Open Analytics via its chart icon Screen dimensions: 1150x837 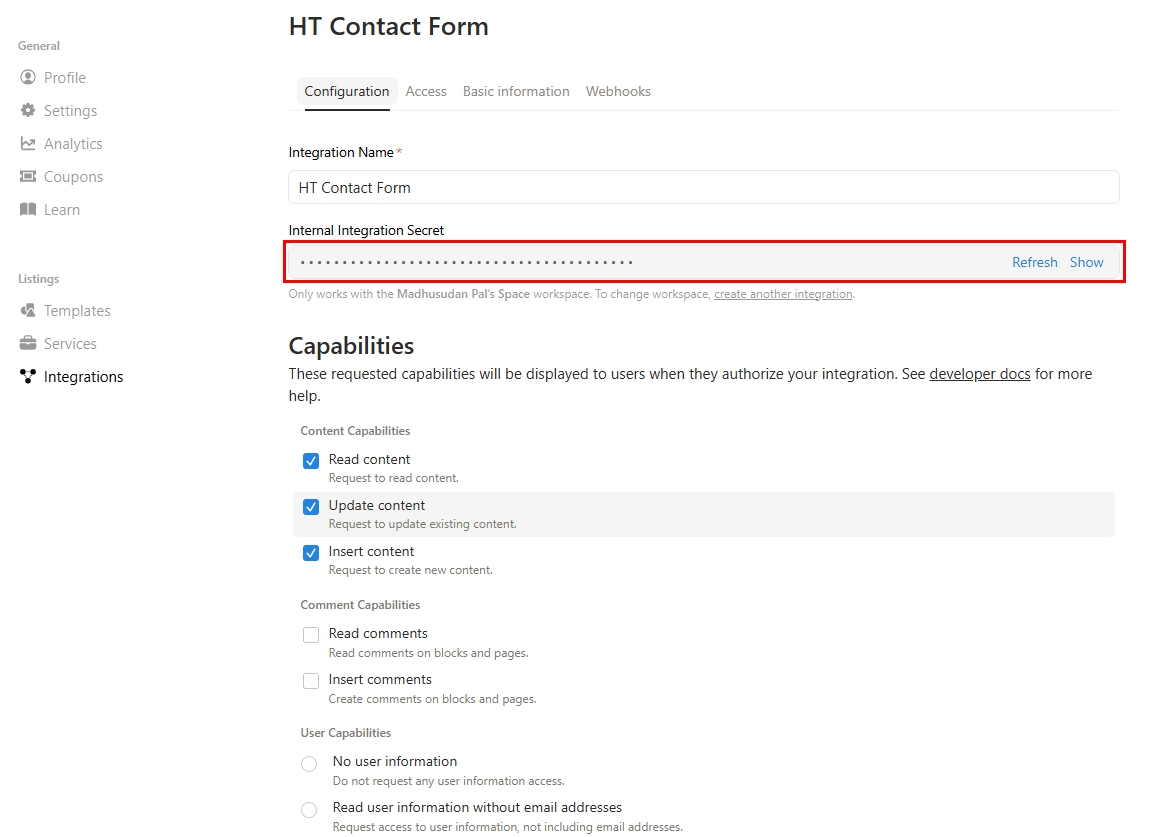pyautogui.click(x=28, y=144)
